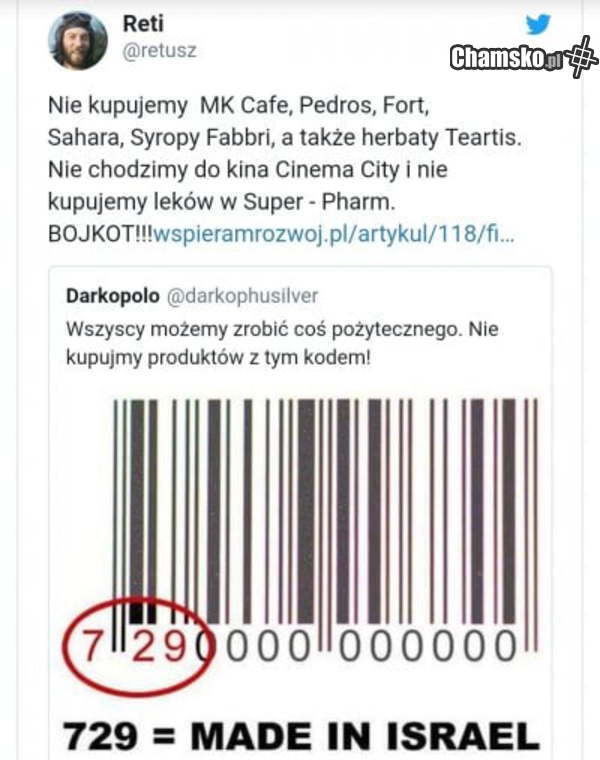Viewport: 600px width, 760px height.
Task: Open the wspieramrozwoj.pl article link
Action: point(333,235)
